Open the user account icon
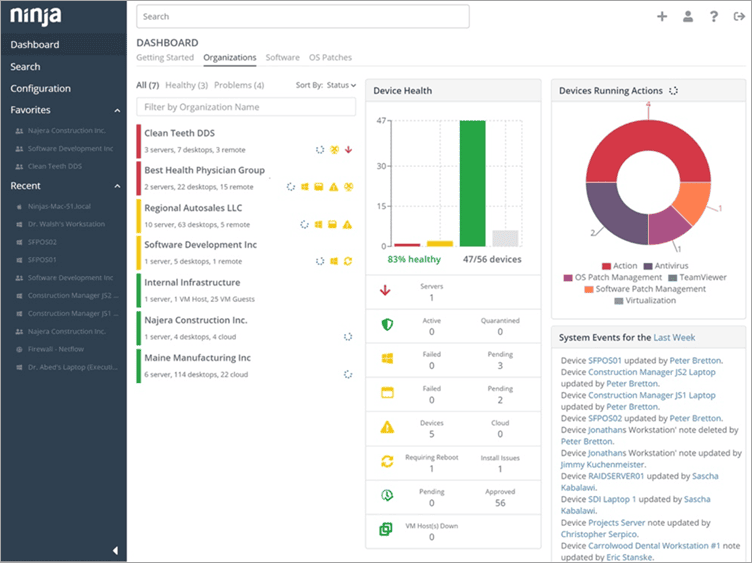Viewport: 752px width, 563px height. tap(688, 17)
